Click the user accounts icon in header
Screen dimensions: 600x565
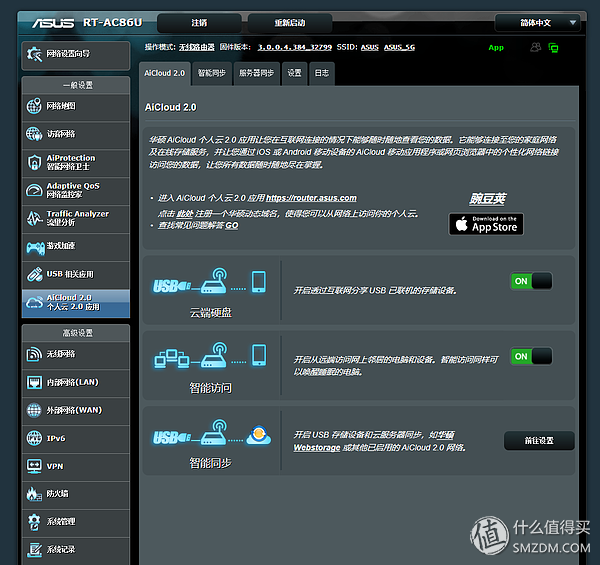536,47
